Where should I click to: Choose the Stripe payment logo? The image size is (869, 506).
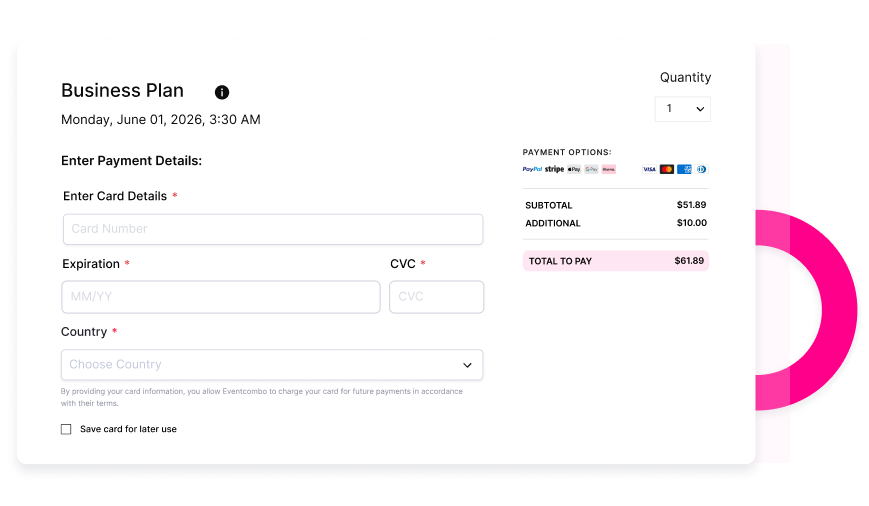(554, 170)
